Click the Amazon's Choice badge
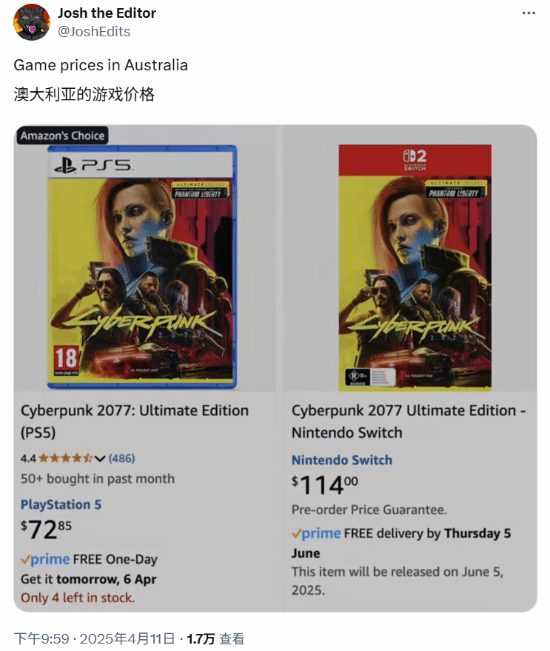This screenshot has width=550, height=651. click(62, 135)
